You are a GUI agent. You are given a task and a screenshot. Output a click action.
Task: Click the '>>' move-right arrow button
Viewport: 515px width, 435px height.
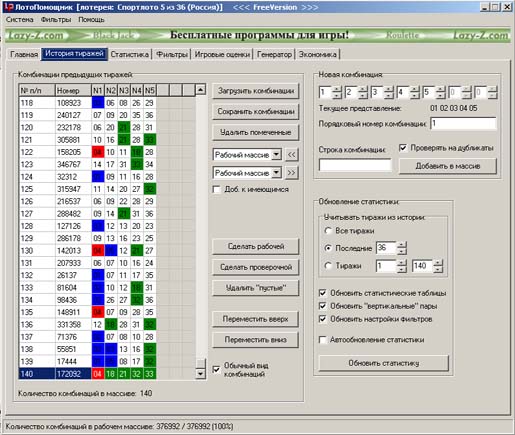291,173
